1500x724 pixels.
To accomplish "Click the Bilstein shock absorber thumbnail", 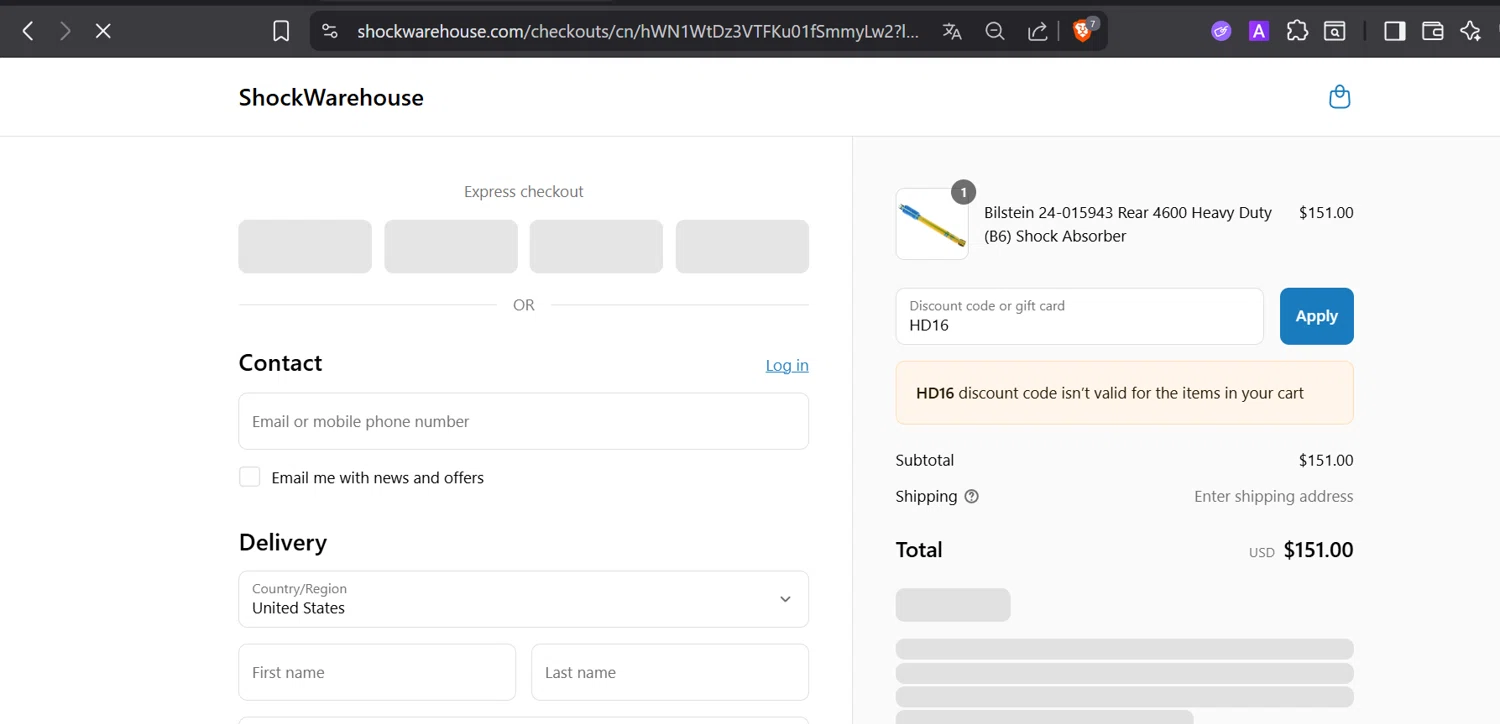I will tap(932, 224).
